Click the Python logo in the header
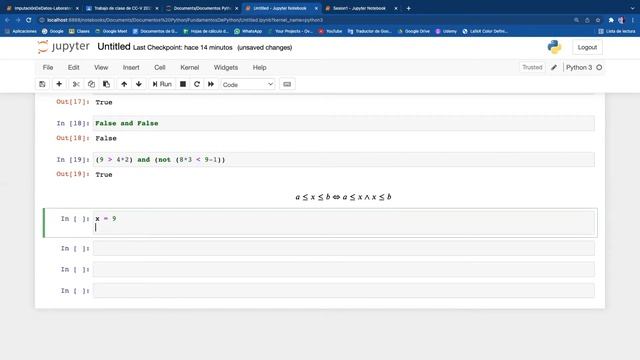 click(x=554, y=47)
